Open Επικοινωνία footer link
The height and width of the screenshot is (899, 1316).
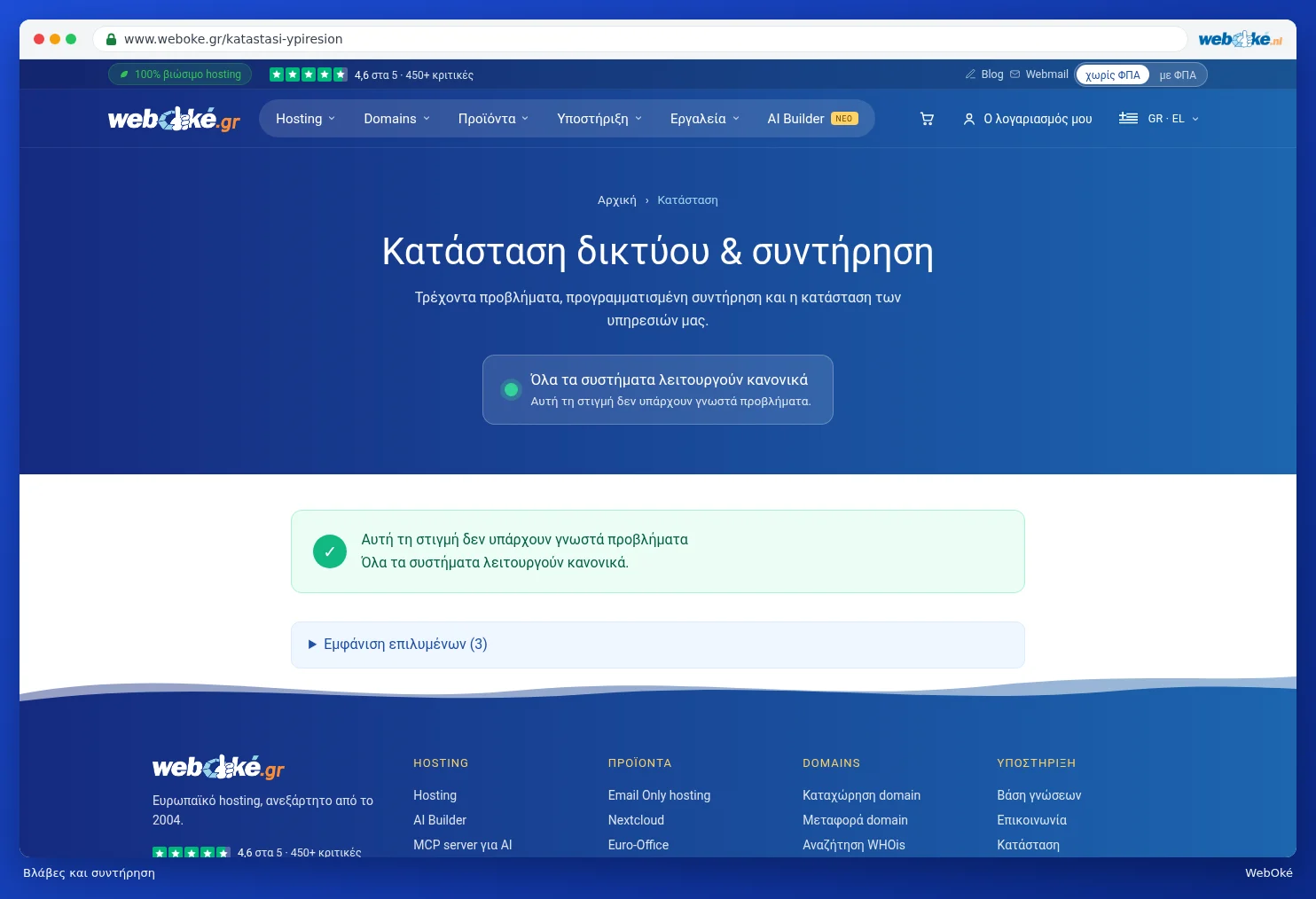pos(1031,820)
